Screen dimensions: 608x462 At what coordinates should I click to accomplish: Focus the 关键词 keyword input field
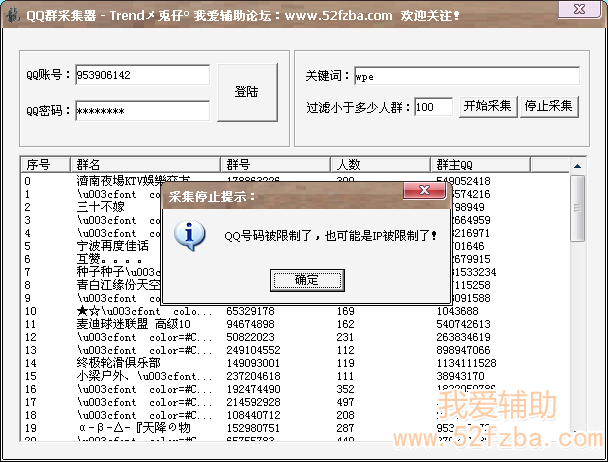click(467, 76)
